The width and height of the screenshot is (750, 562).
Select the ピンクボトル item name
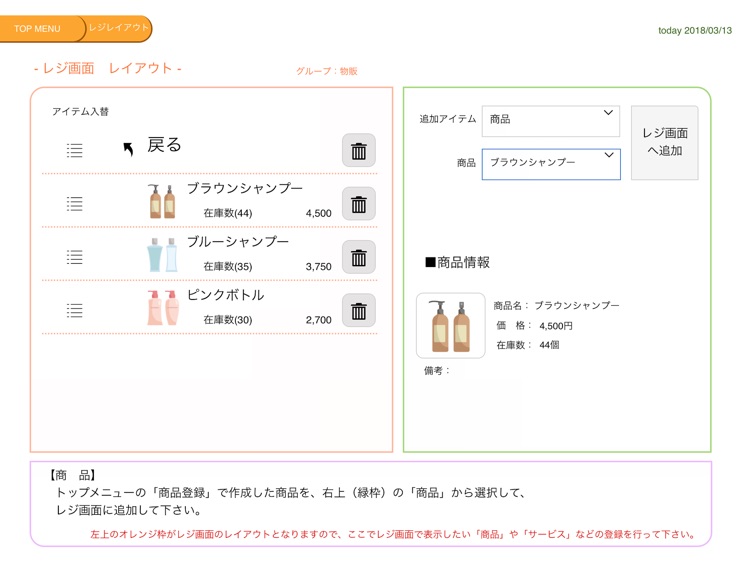[x=226, y=295]
